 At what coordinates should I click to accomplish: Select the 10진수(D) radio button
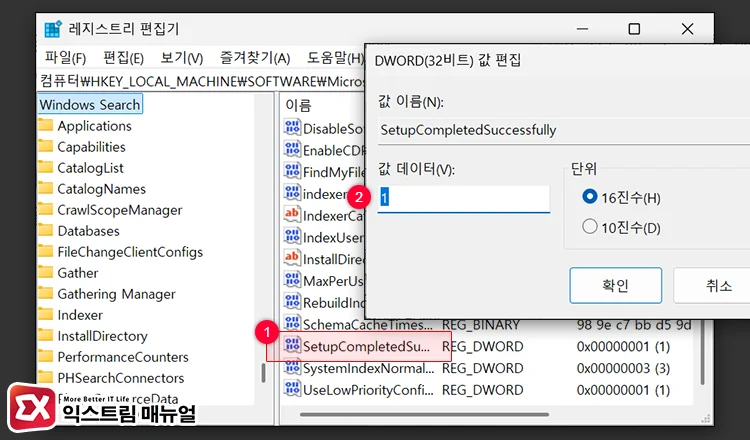point(589,227)
